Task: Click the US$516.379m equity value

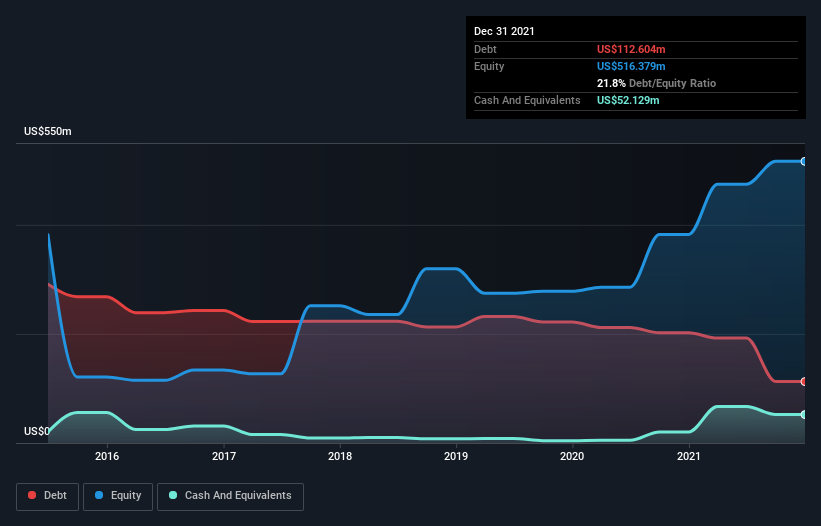Action: (631, 66)
